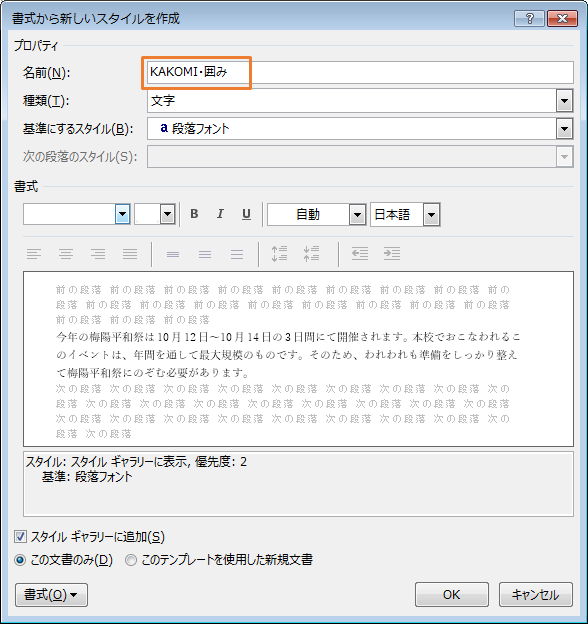Click the キャンセル button
The image size is (588, 624).
pos(536,595)
